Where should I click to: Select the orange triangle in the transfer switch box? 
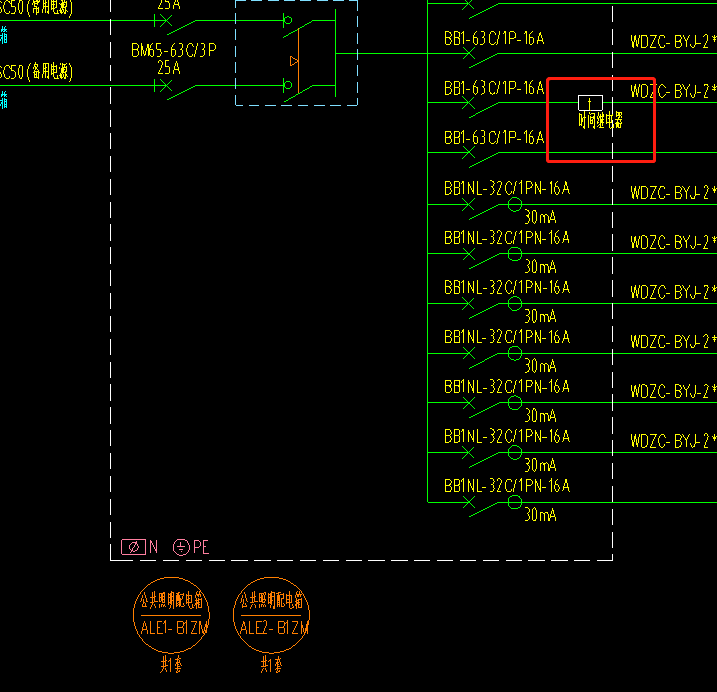pos(294,61)
